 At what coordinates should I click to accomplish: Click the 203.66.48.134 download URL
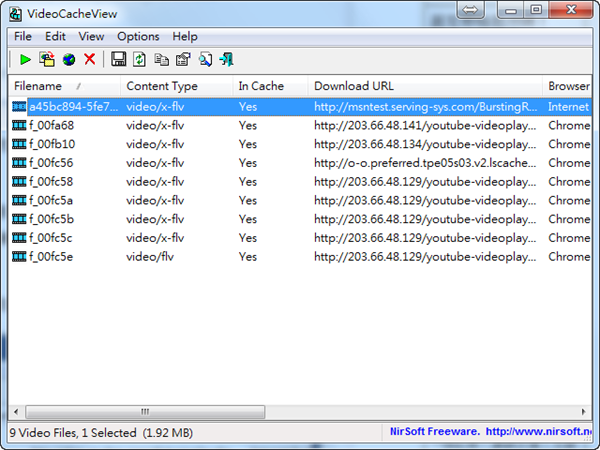point(425,144)
